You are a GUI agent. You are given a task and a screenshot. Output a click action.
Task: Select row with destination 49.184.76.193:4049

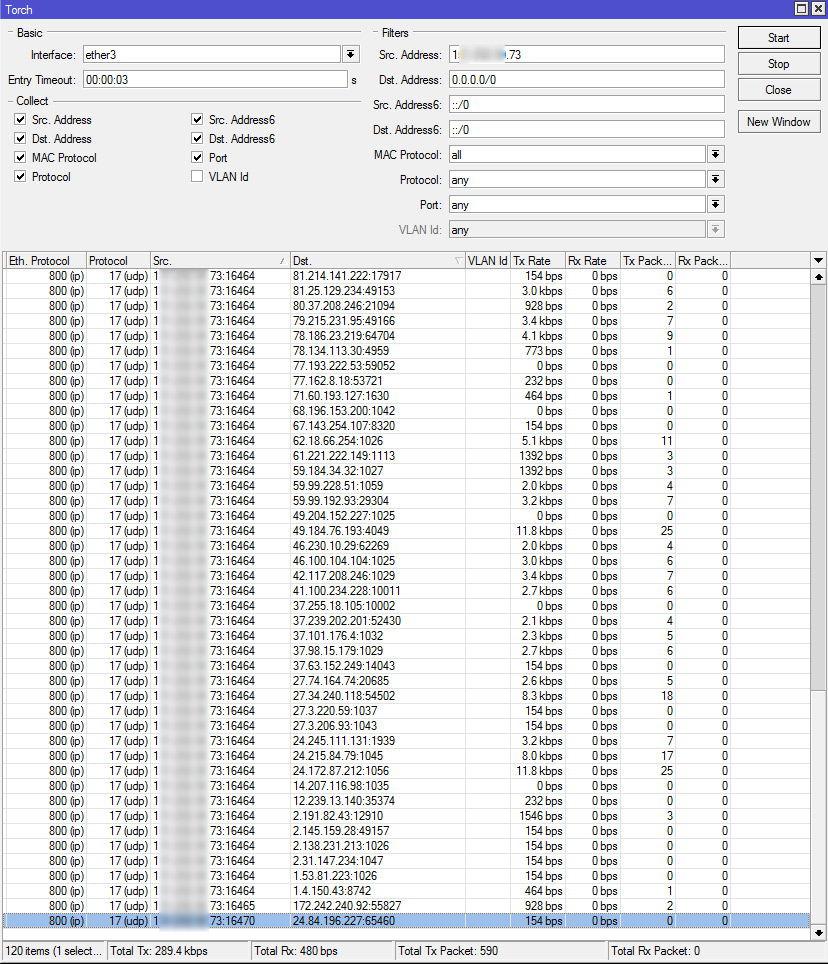[x=406, y=531]
